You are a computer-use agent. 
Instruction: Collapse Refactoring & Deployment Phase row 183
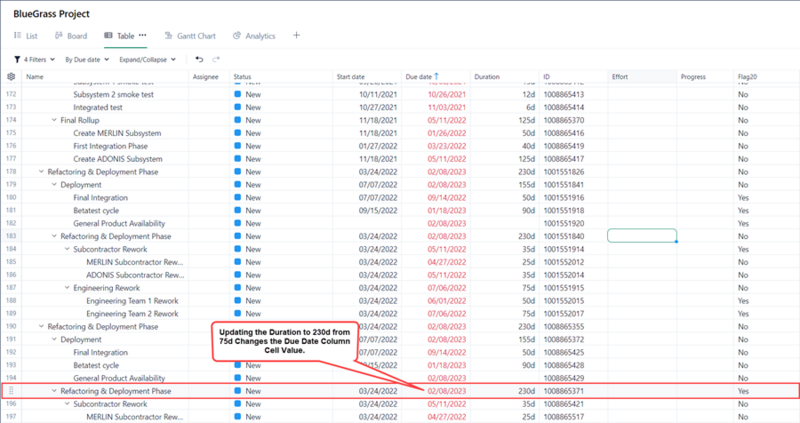pyautogui.click(x=54, y=236)
